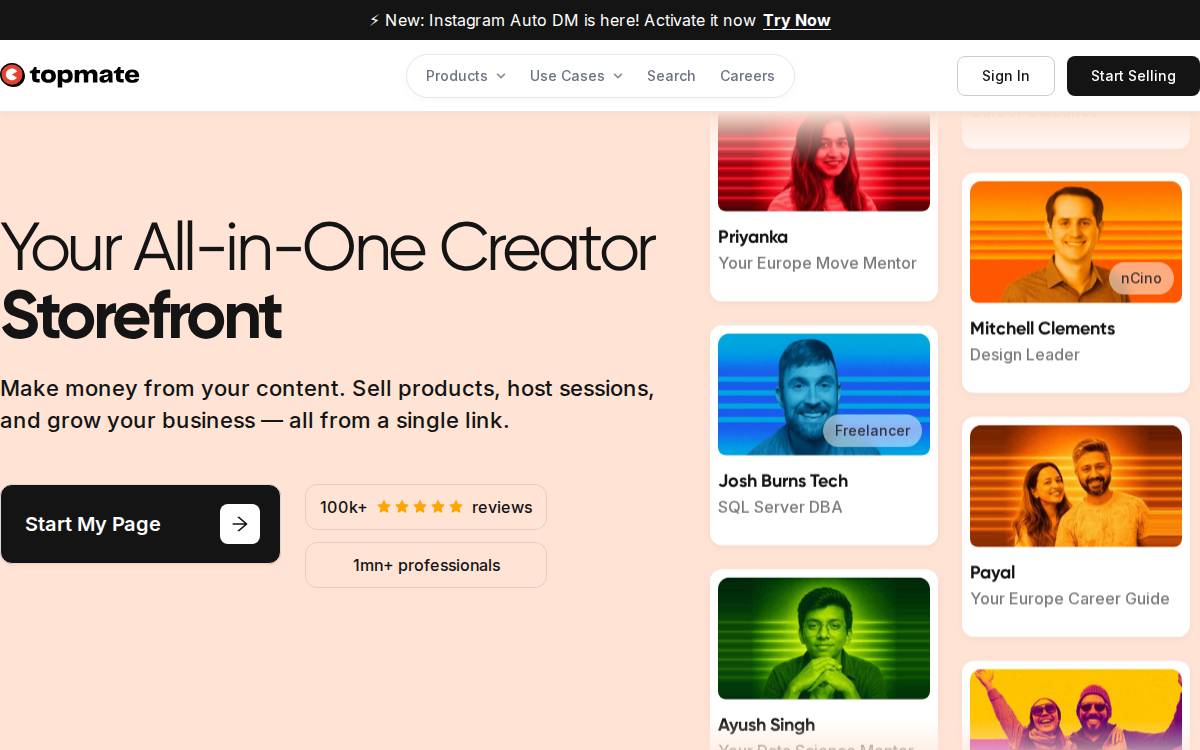Follow the Try Now banner link
The image size is (1200, 750).
[x=797, y=20]
